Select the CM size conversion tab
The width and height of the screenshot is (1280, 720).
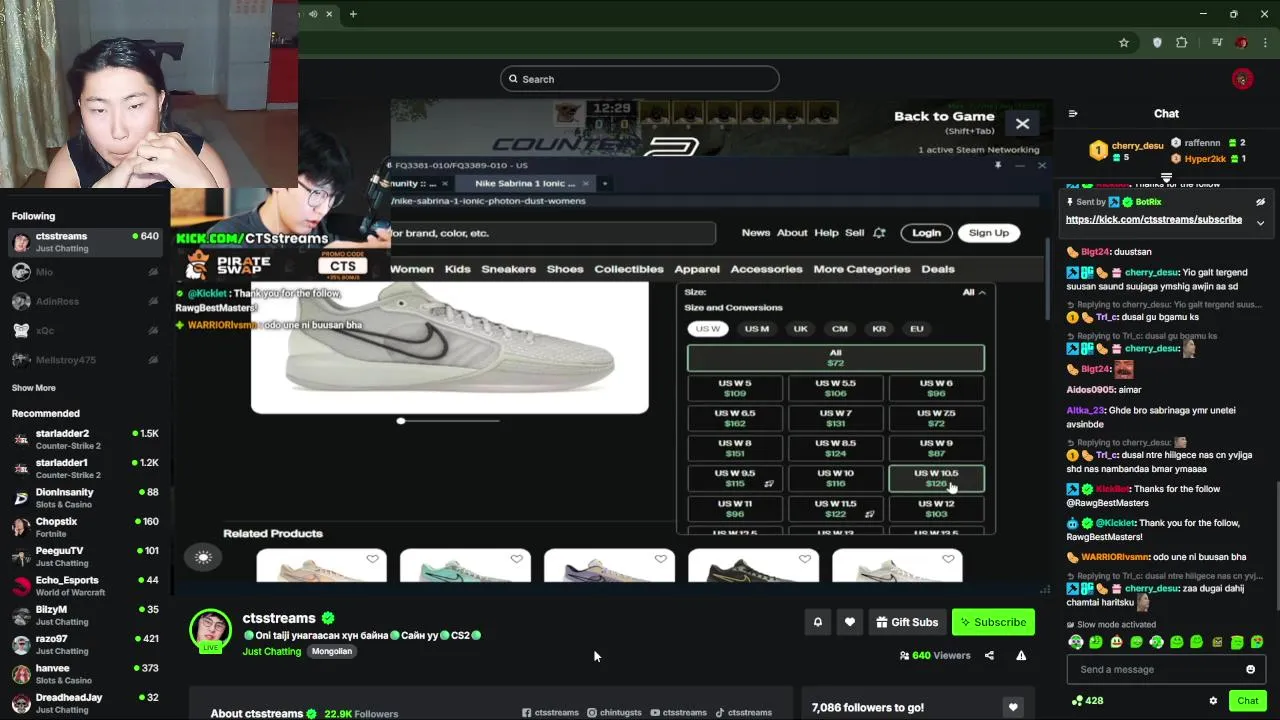[840, 329]
